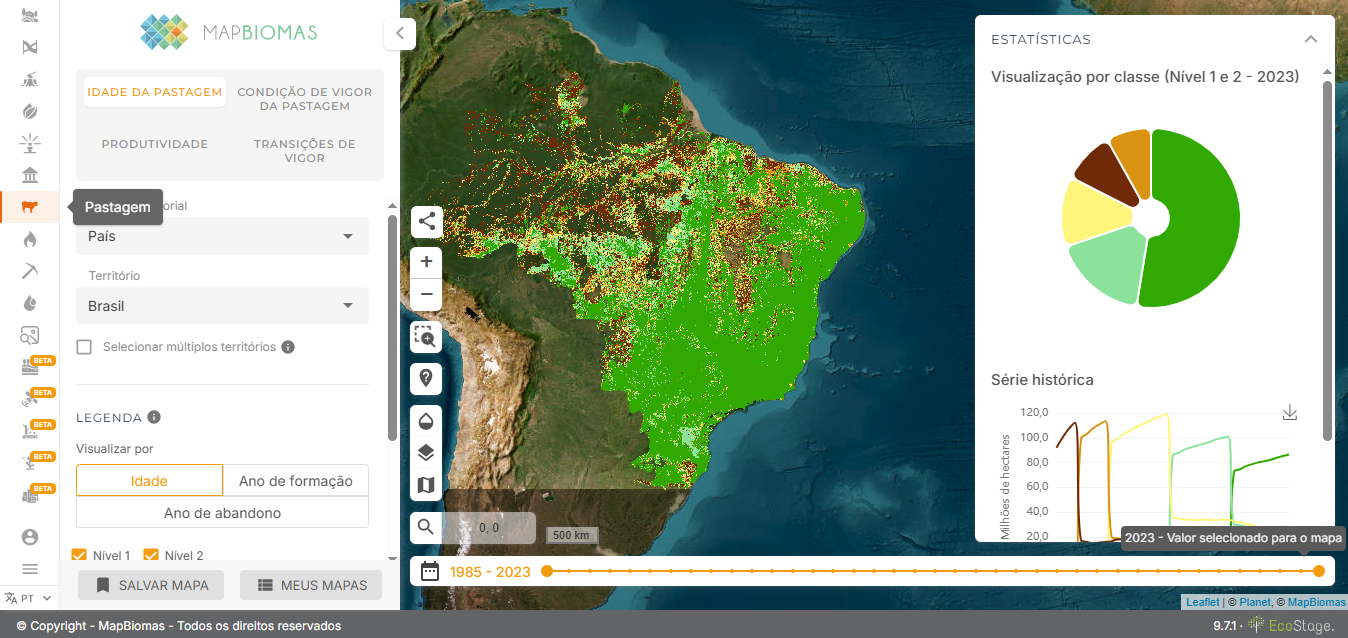Open the Brasil território dropdown
The height and width of the screenshot is (638, 1348).
click(222, 305)
